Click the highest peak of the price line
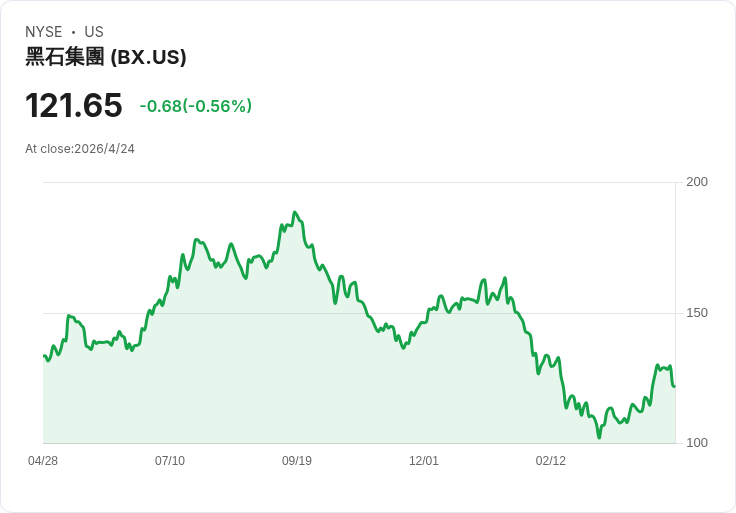 pos(294,212)
